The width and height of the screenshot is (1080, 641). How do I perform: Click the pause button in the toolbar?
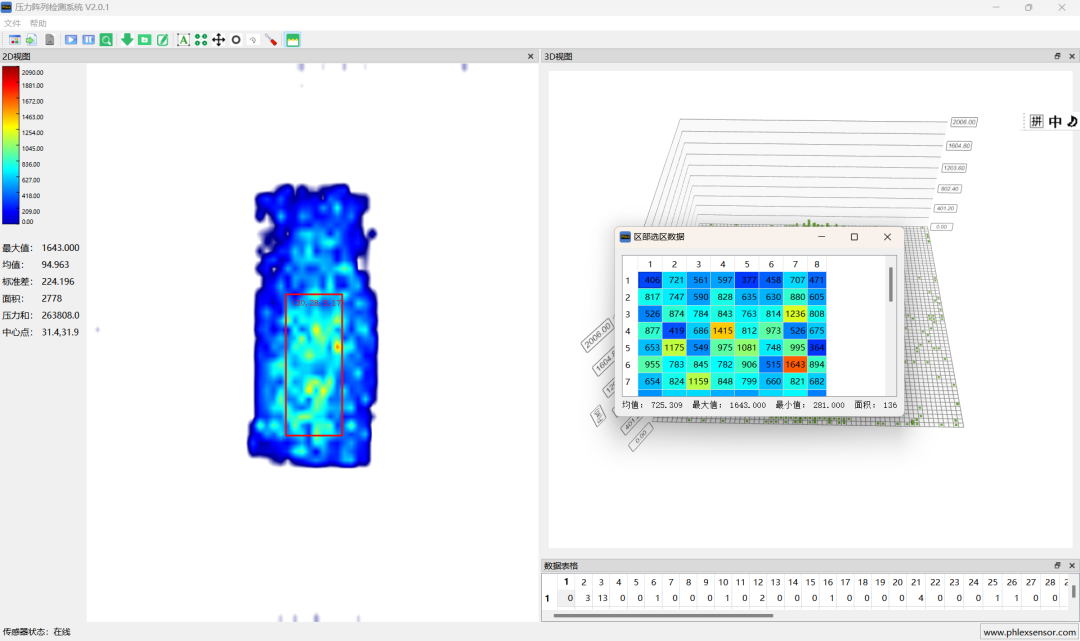tap(88, 40)
